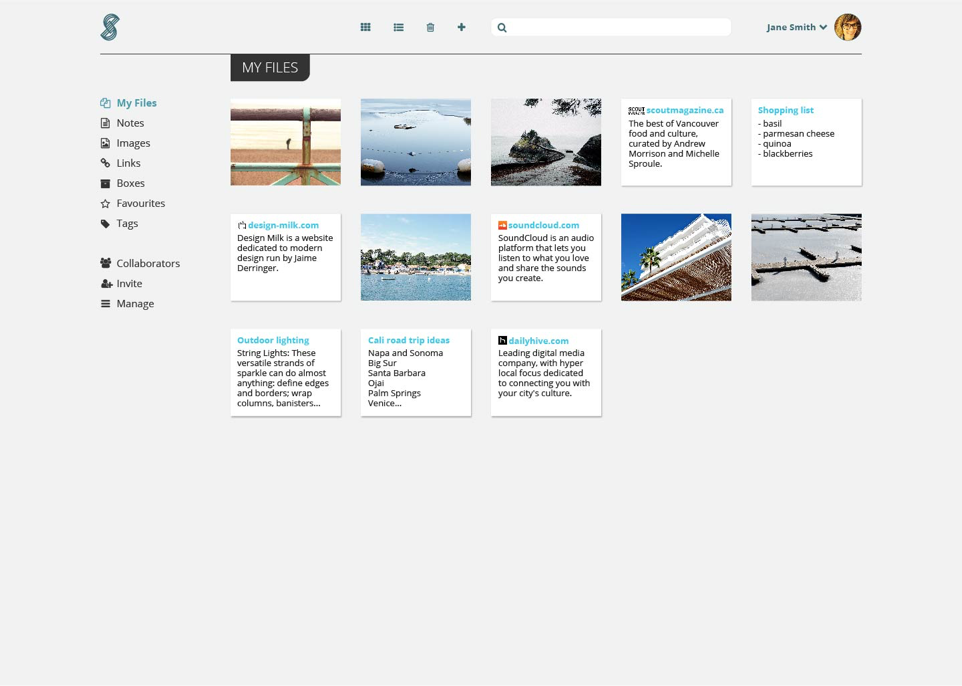
Task: Click the Collaborators people icon
Action: coord(106,263)
